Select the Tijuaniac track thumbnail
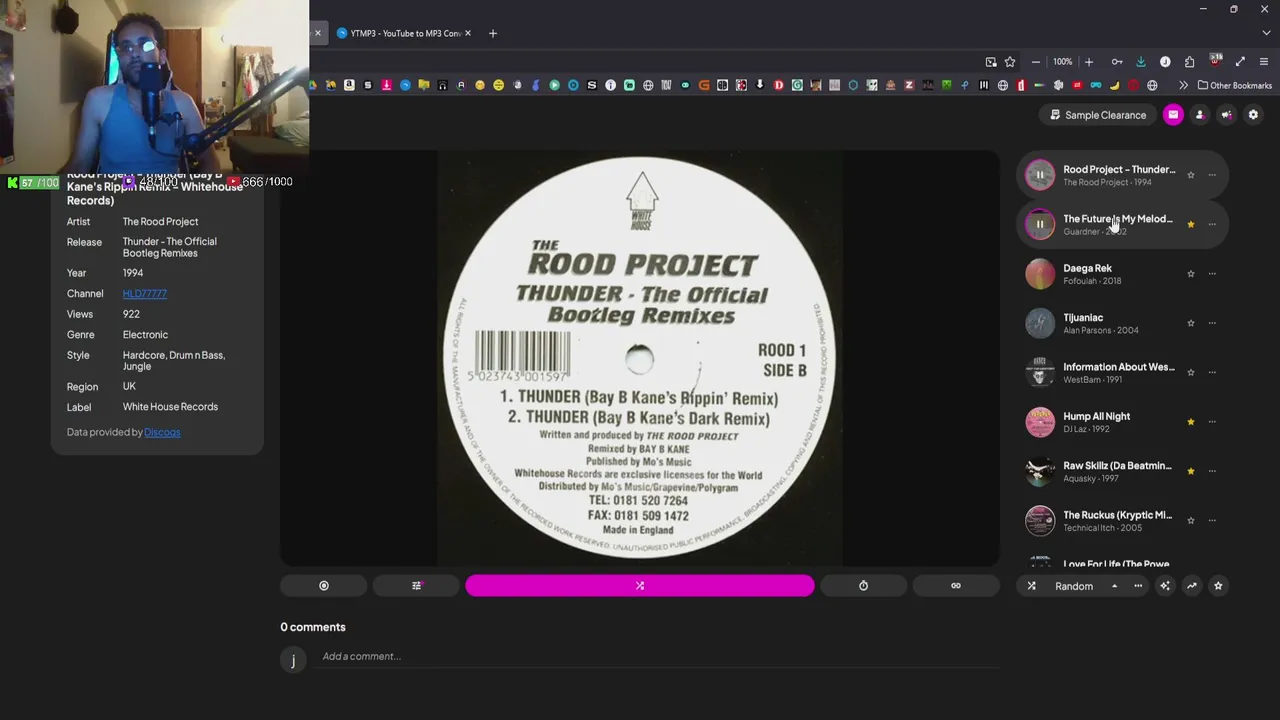 (x=1040, y=323)
